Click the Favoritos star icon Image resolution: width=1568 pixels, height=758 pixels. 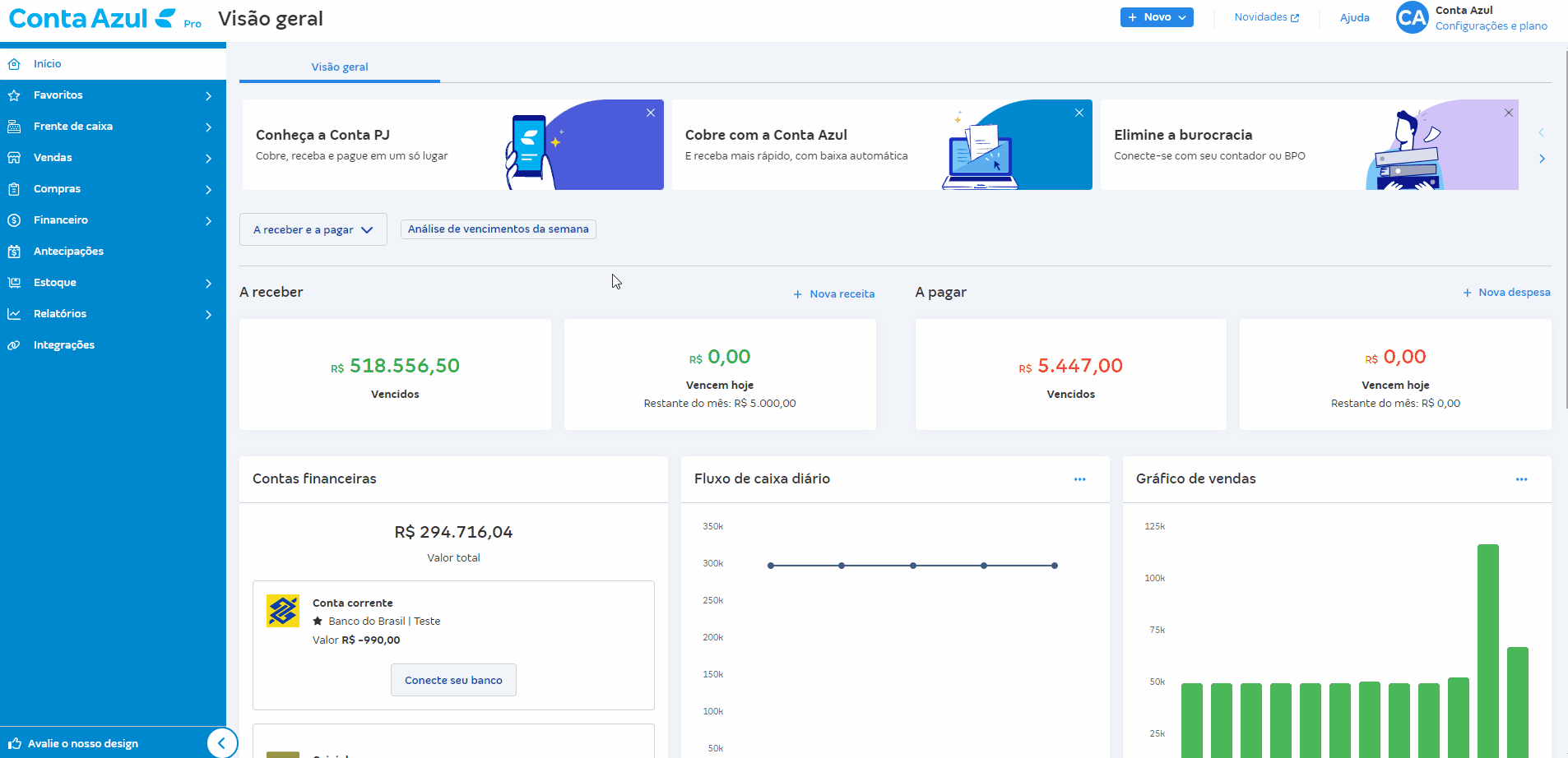pyautogui.click(x=14, y=95)
